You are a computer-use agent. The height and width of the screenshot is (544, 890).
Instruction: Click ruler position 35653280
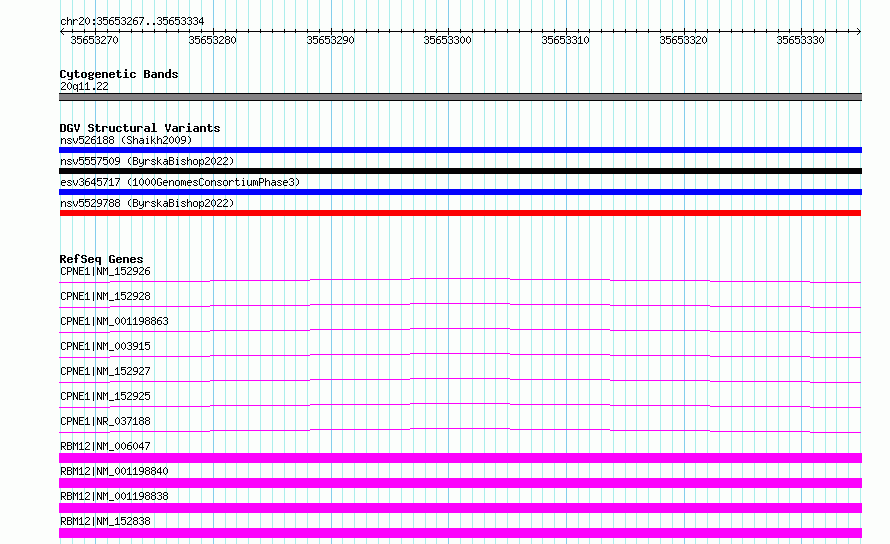(212, 40)
